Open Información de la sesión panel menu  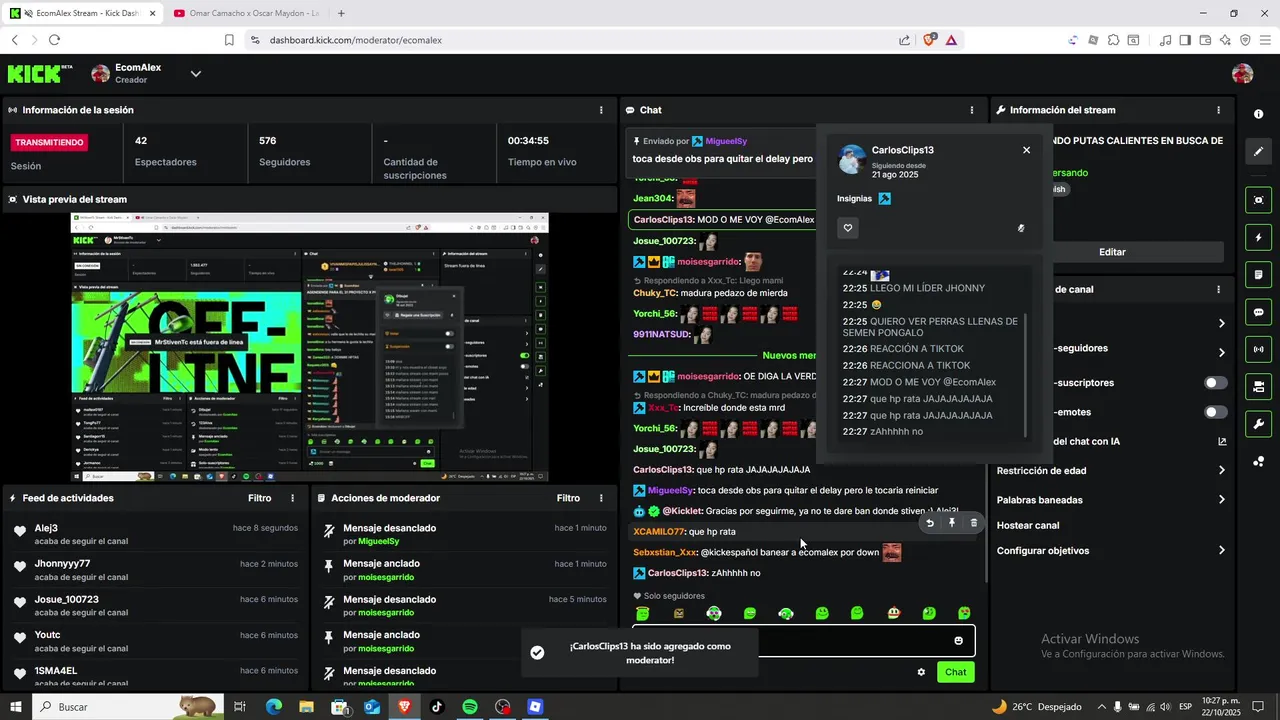pyautogui.click(x=601, y=110)
